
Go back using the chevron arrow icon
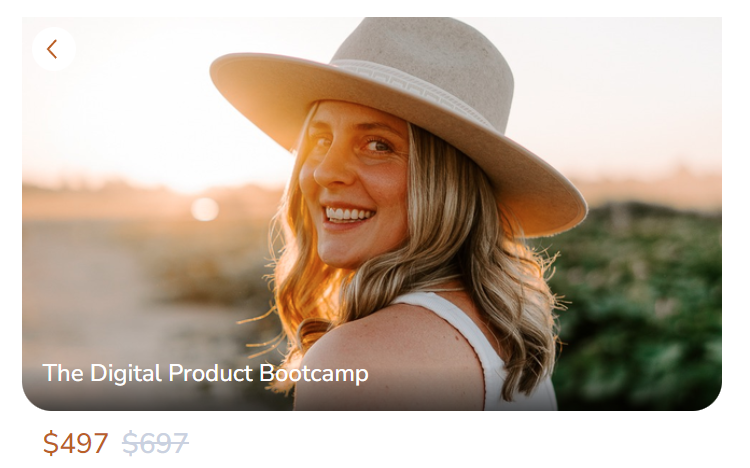point(52,49)
